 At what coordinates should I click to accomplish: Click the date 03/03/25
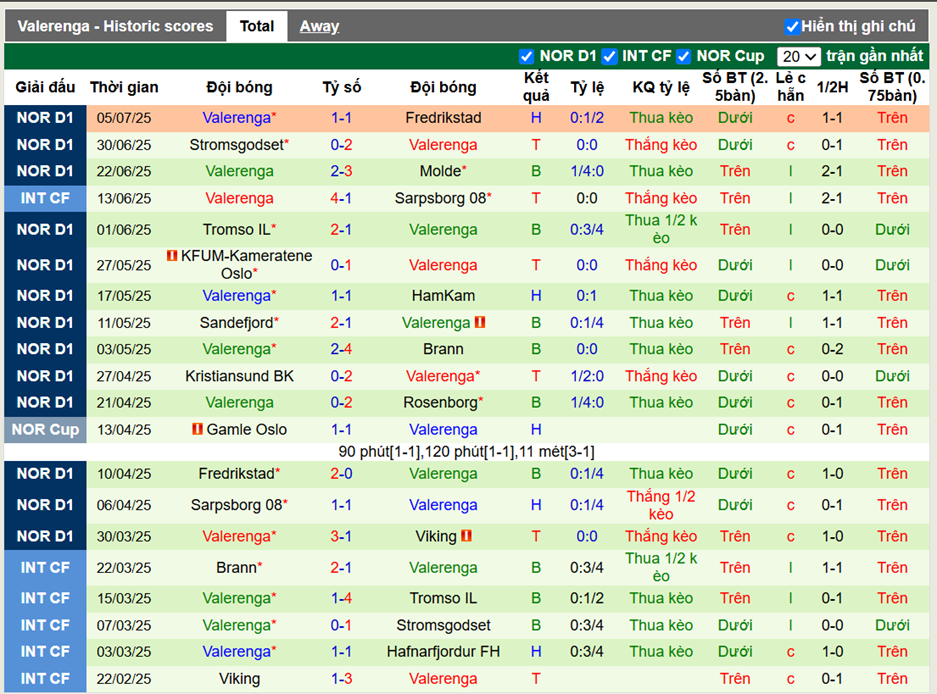tap(124, 652)
